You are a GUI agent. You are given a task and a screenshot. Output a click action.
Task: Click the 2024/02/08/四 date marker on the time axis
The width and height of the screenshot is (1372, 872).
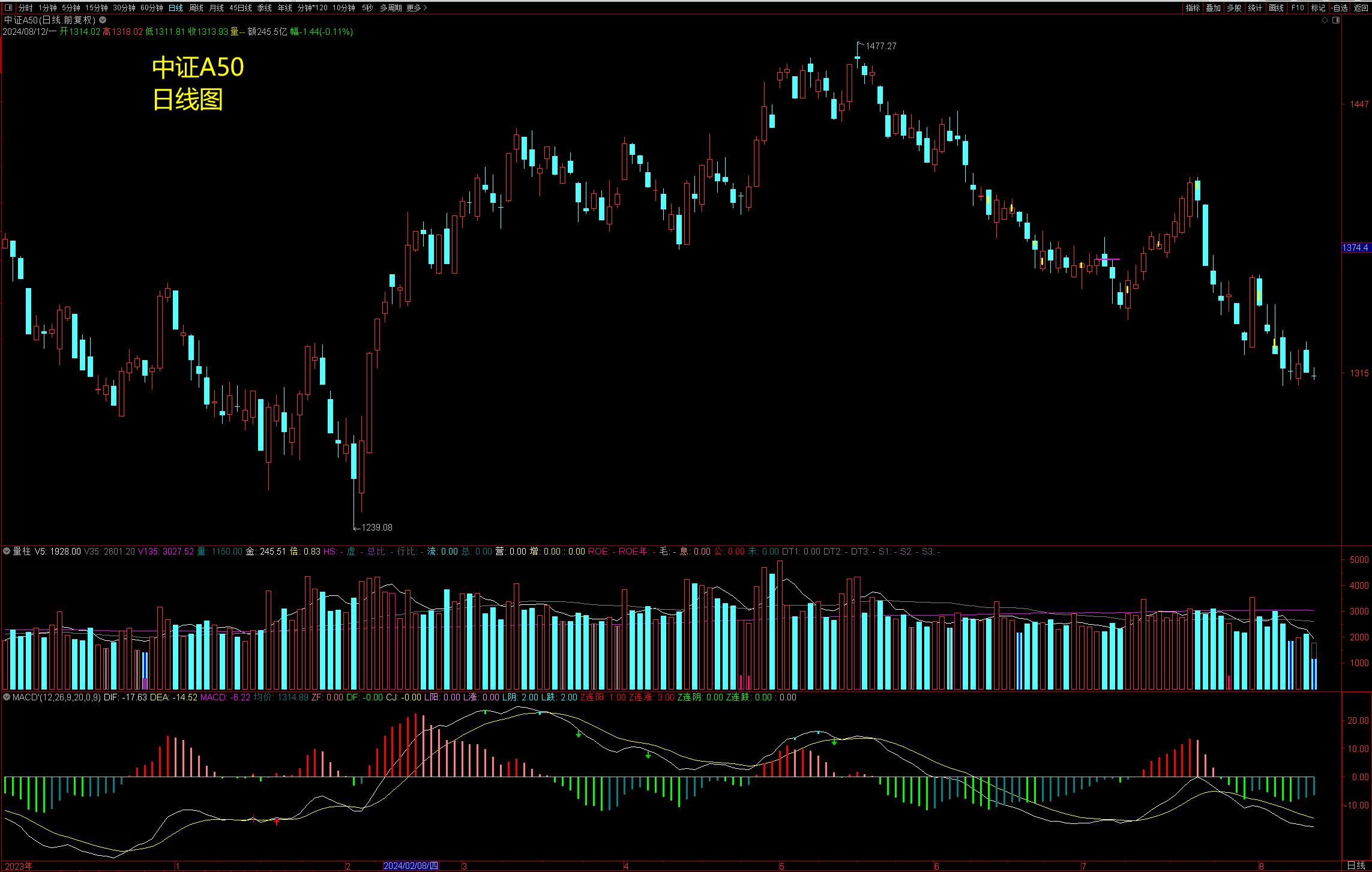(411, 866)
